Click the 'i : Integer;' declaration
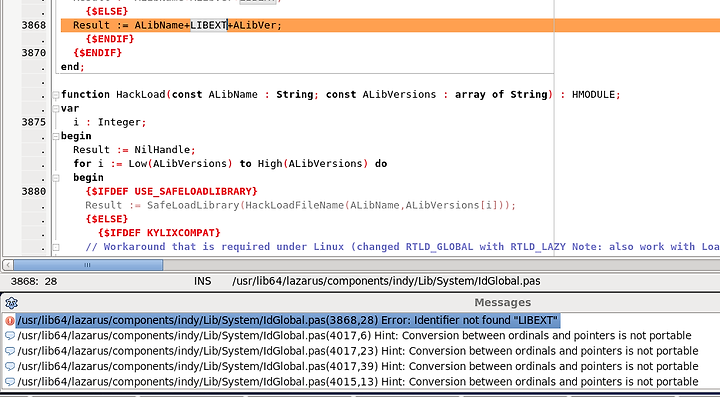The width and height of the screenshot is (720, 397). click(110, 122)
